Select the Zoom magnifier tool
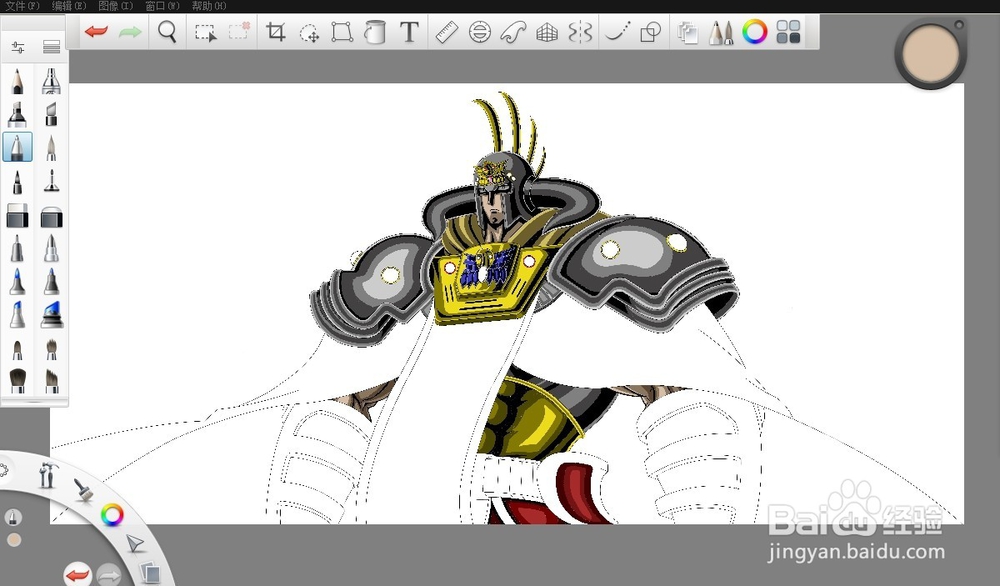Image resolution: width=1000 pixels, height=586 pixels. pos(167,31)
